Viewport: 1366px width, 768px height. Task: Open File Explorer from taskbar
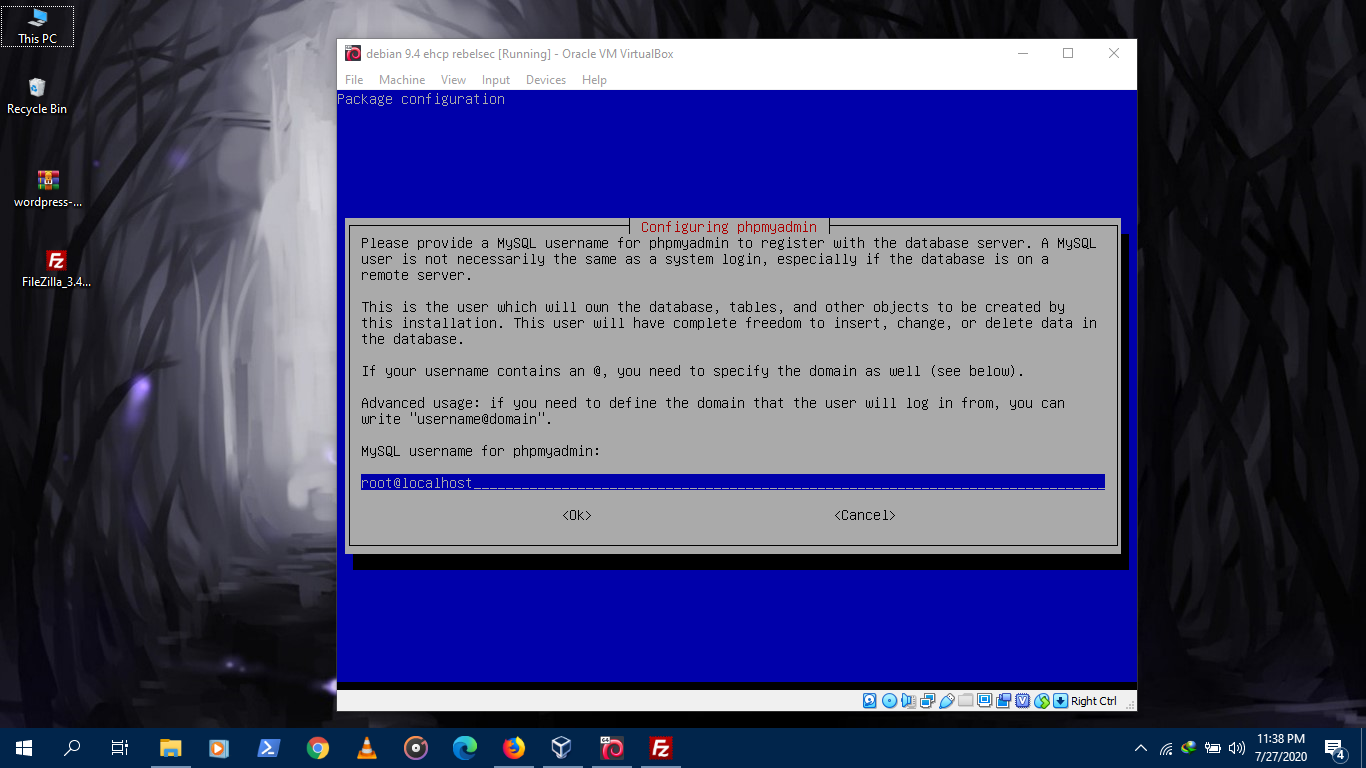(171, 748)
